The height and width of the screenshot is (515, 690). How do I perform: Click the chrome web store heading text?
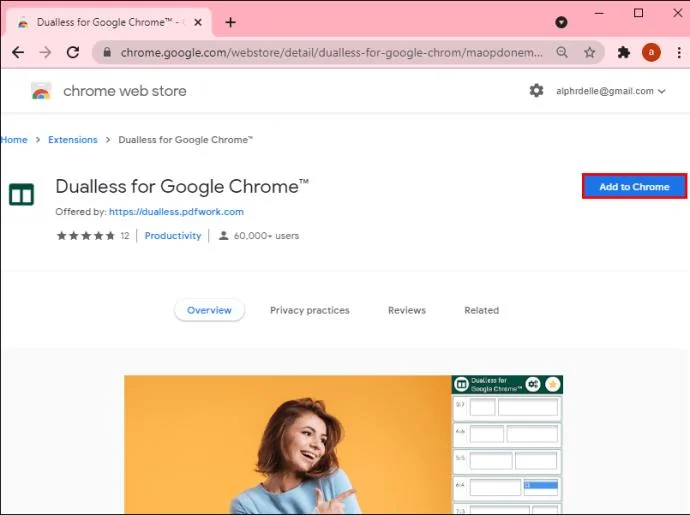[x=125, y=91]
